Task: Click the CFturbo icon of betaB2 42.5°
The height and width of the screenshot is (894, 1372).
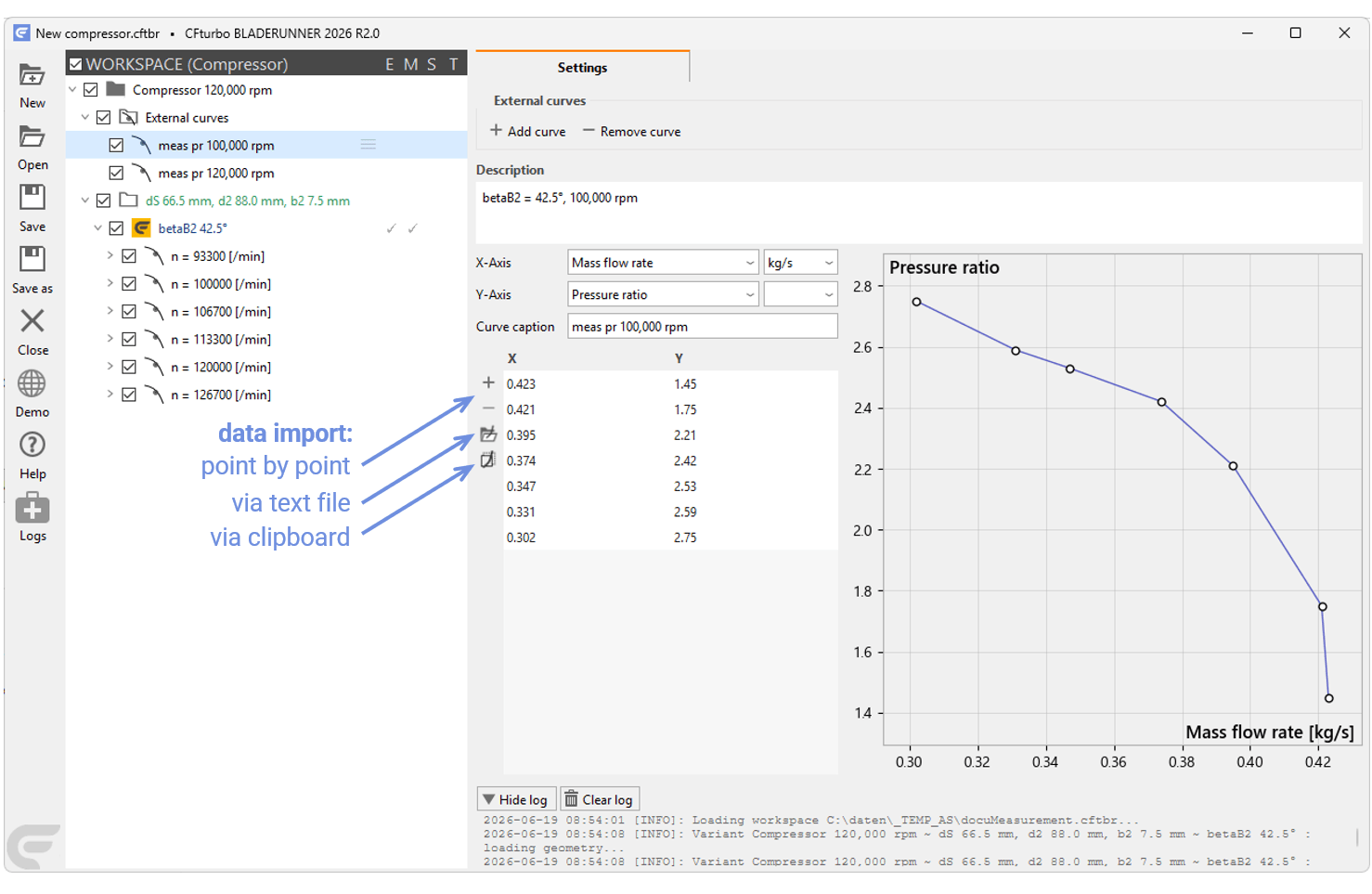Action: (142, 228)
